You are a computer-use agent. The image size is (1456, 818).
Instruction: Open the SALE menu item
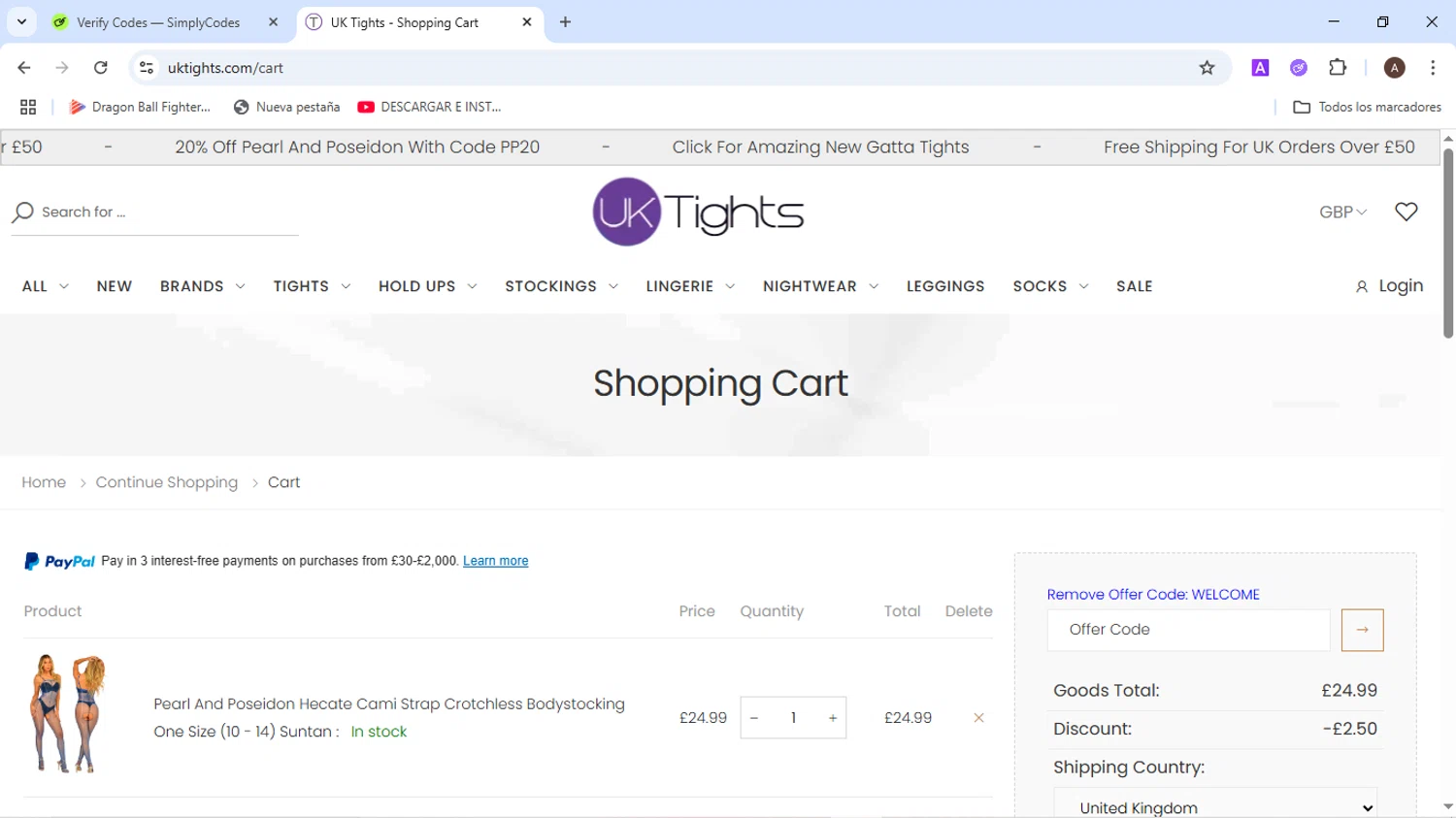[1135, 286]
